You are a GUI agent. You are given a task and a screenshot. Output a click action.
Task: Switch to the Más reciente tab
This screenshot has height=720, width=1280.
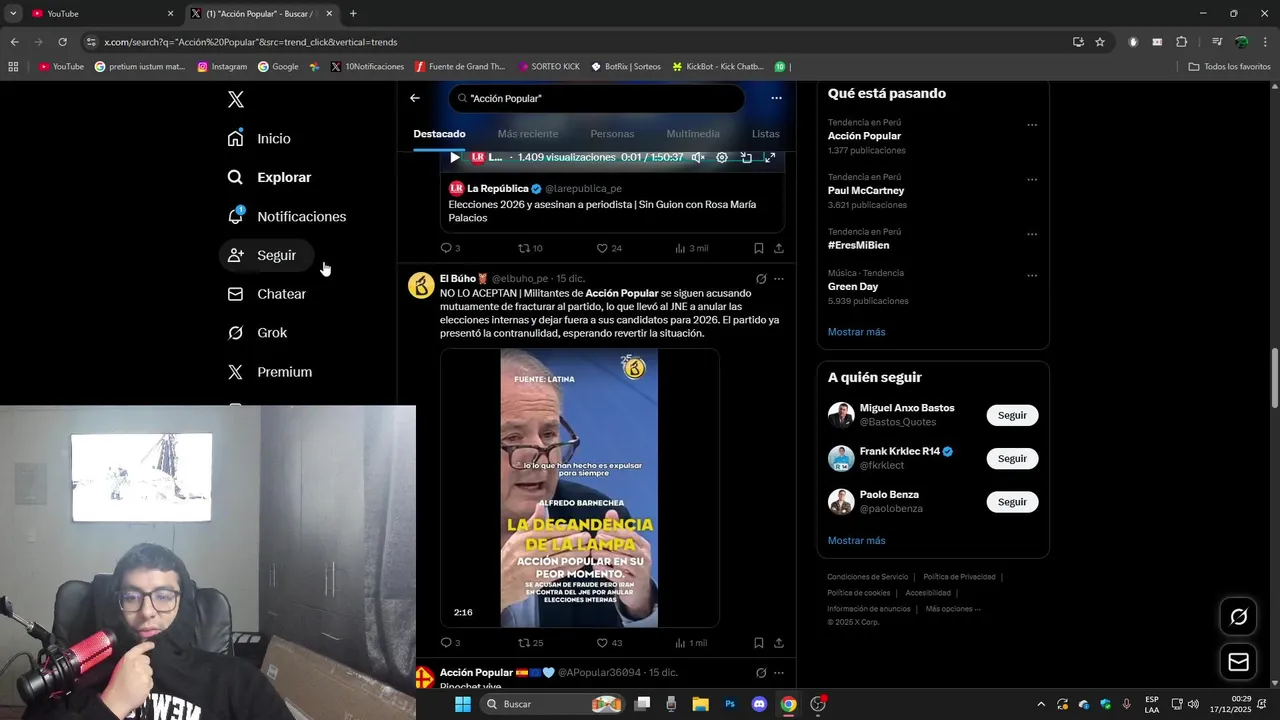pyautogui.click(x=528, y=134)
